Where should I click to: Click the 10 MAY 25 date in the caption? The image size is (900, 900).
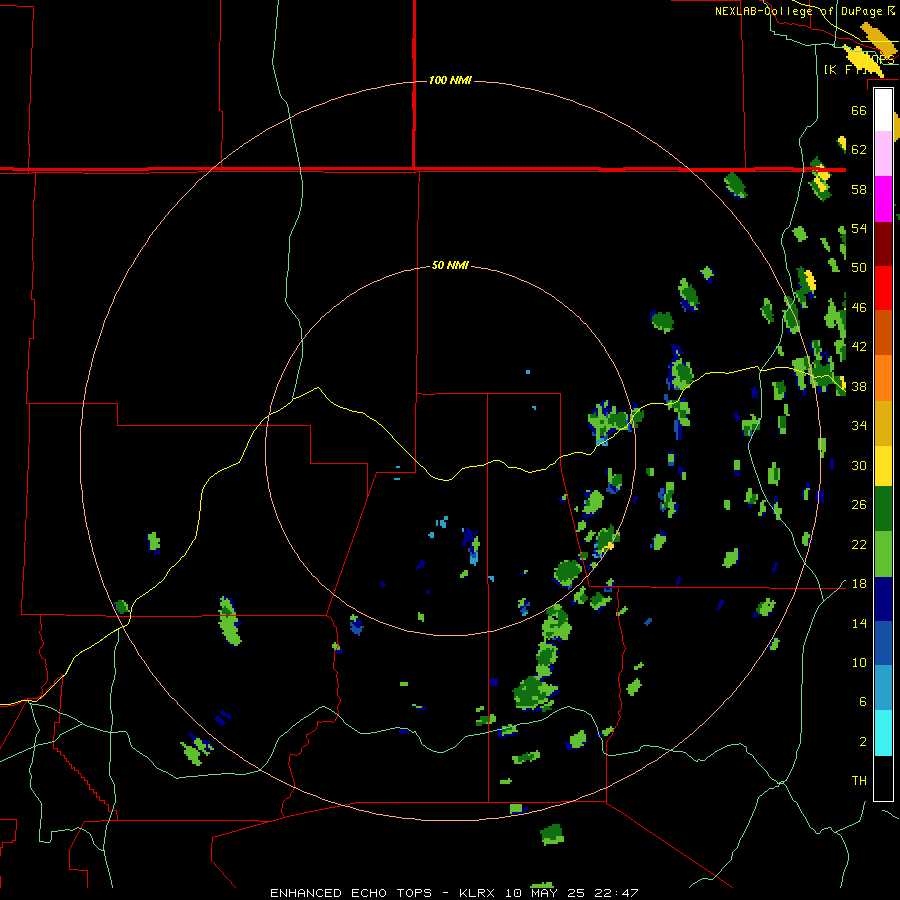tap(545, 893)
